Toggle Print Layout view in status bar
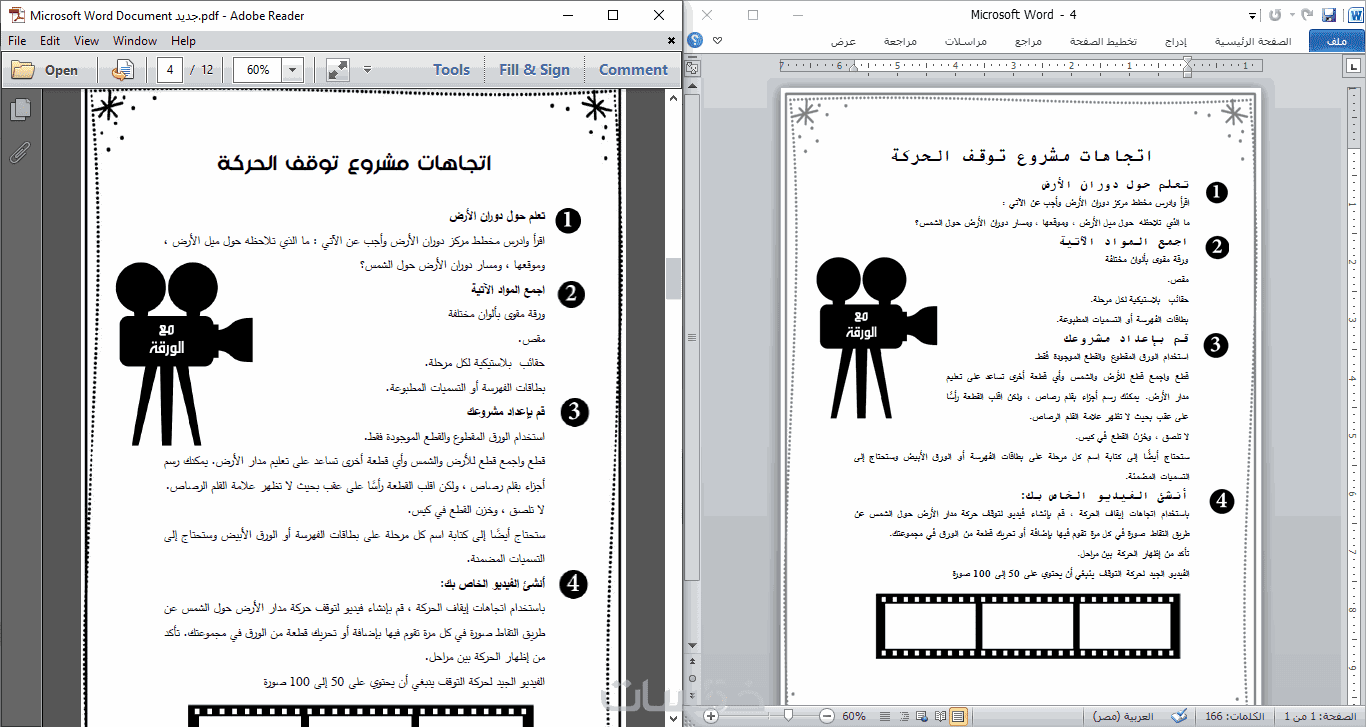This screenshot has width=1366, height=727. click(958, 716)
